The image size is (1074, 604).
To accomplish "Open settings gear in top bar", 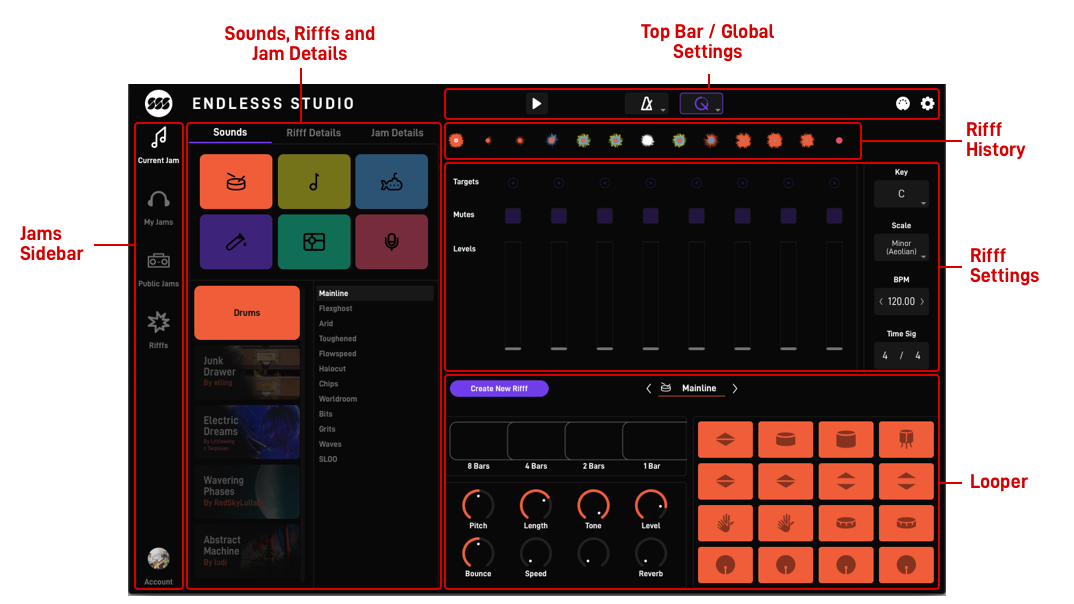I will [927, 103].
